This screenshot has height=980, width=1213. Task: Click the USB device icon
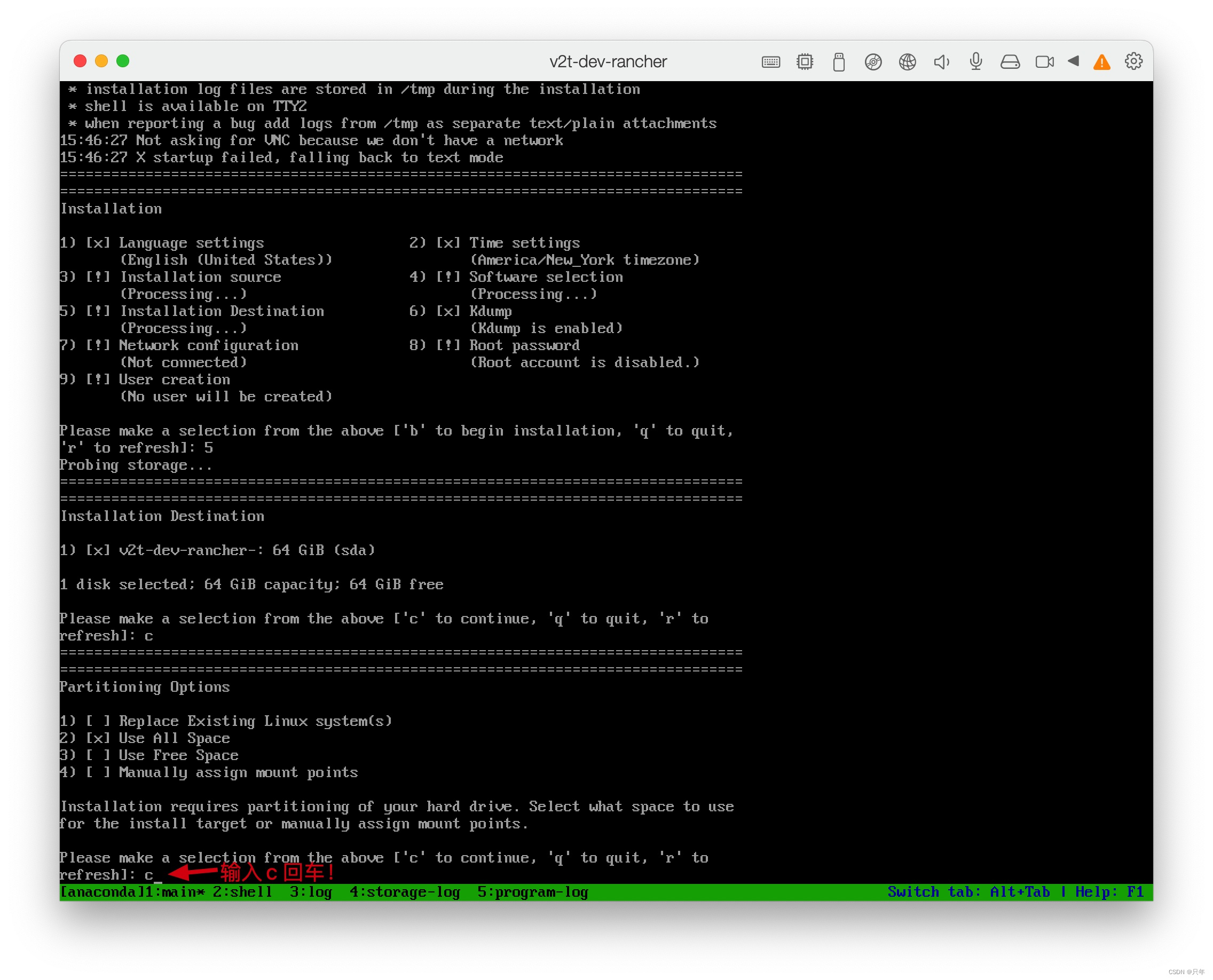839,61
